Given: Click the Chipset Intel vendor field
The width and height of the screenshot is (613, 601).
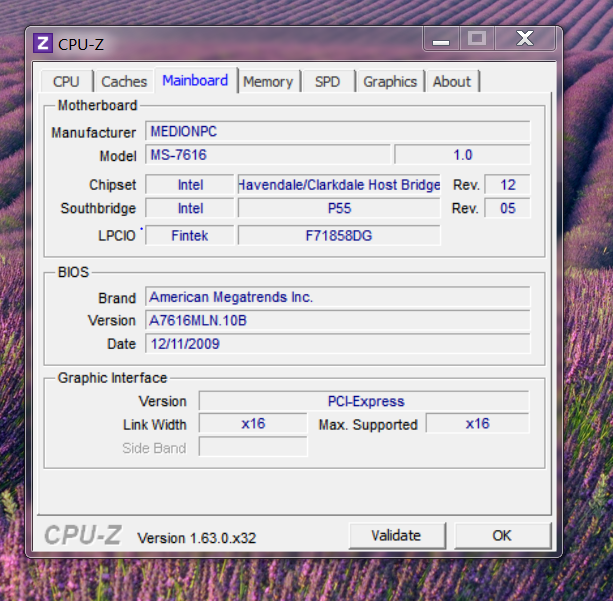Looking at the screenshot, I should 190,185.
